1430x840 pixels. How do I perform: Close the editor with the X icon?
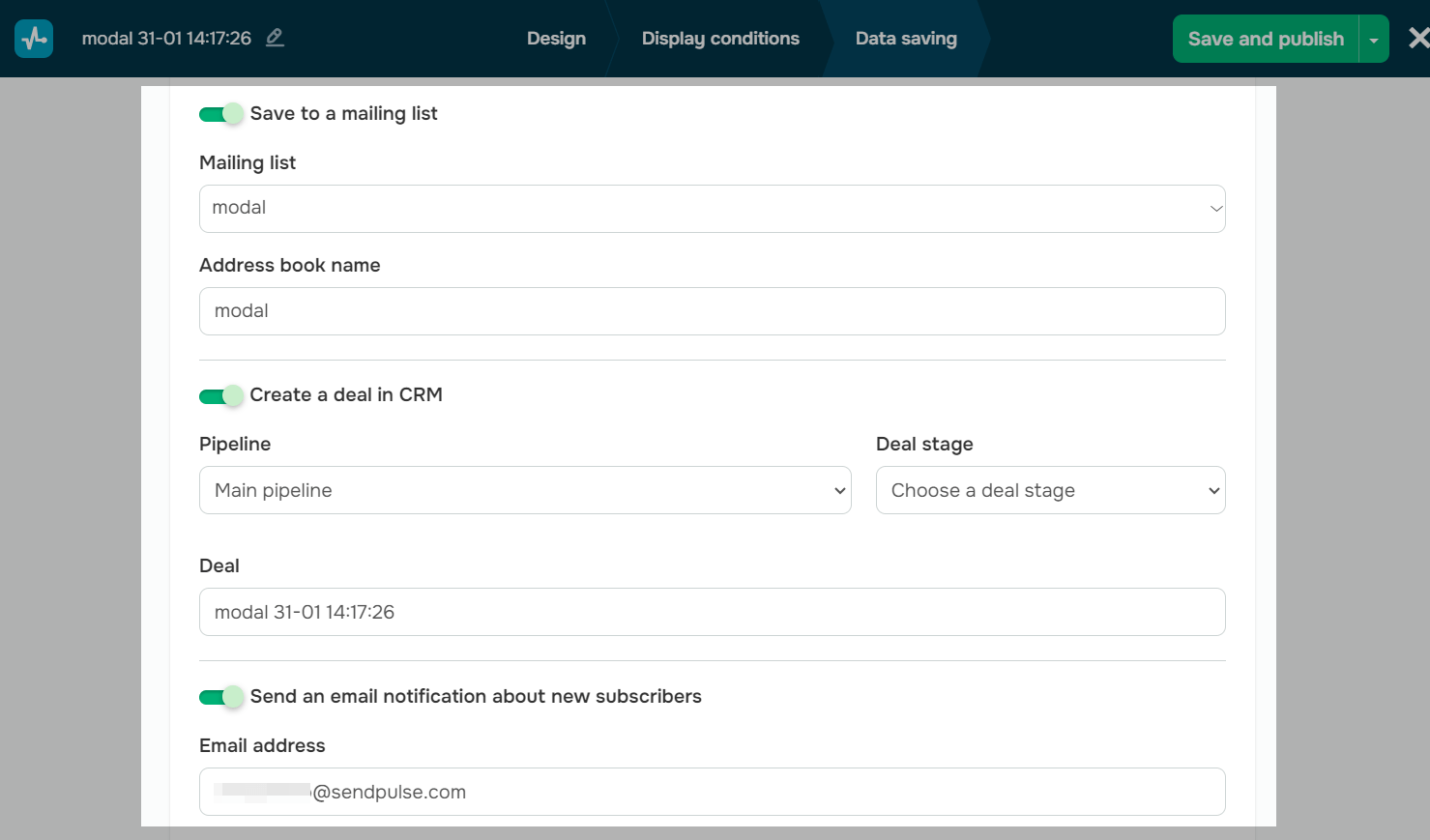1417,39
